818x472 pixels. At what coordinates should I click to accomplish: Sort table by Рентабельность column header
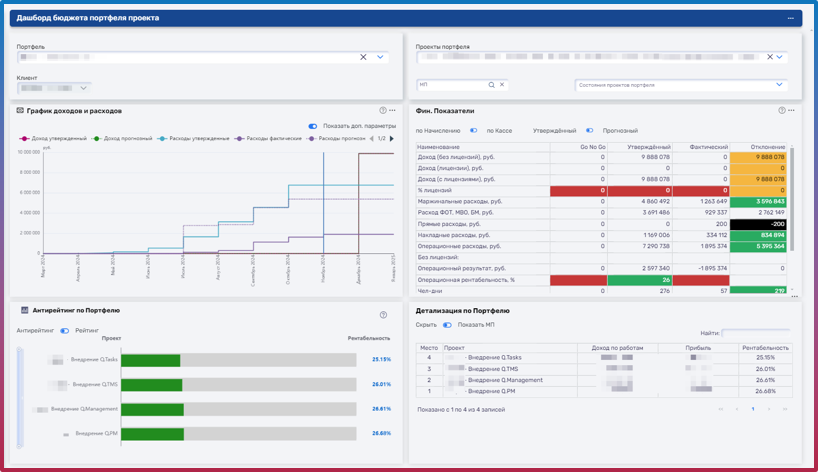[x=765, y=348]
